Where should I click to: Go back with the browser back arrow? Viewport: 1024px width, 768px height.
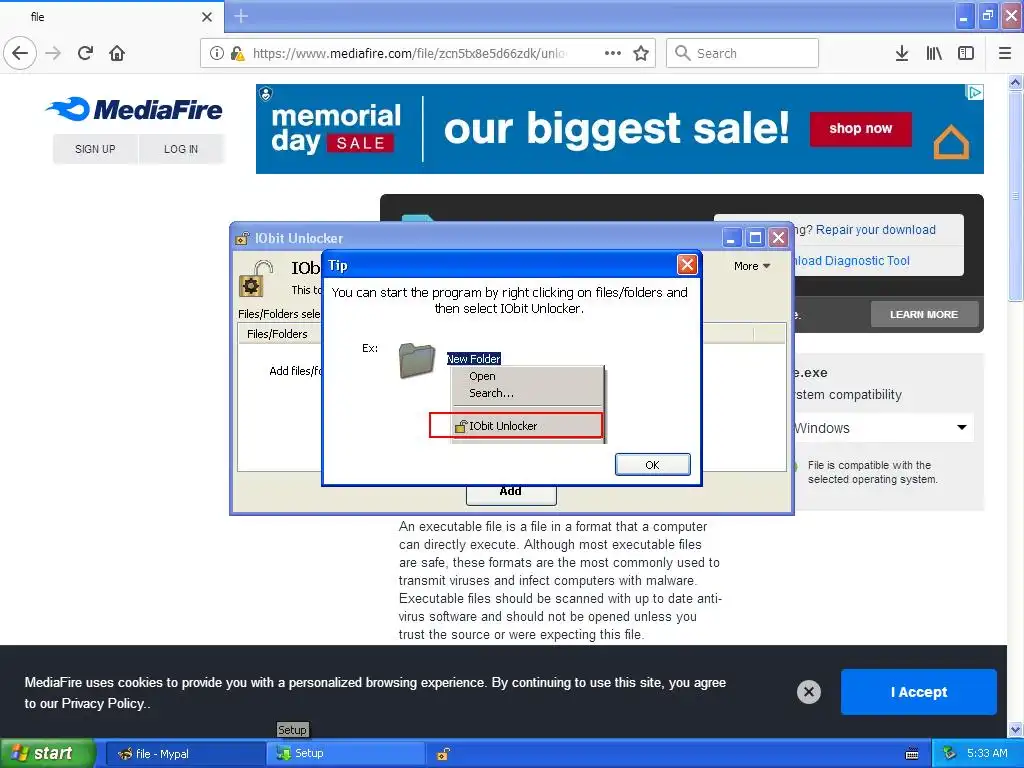pyautogui.click(x=20, y=53)
